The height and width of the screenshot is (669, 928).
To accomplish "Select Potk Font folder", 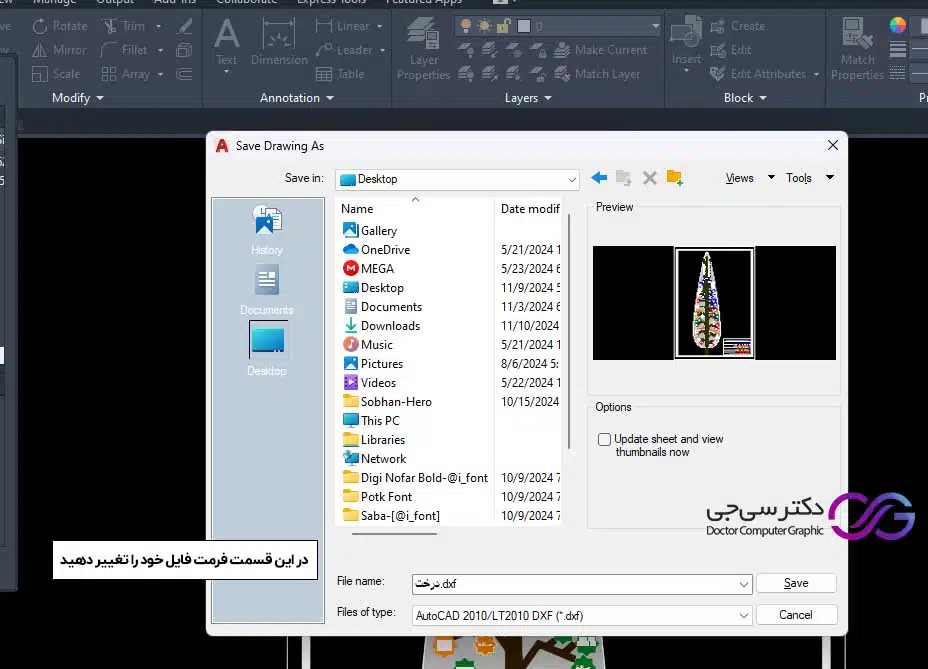I will [x=377, y=496].
